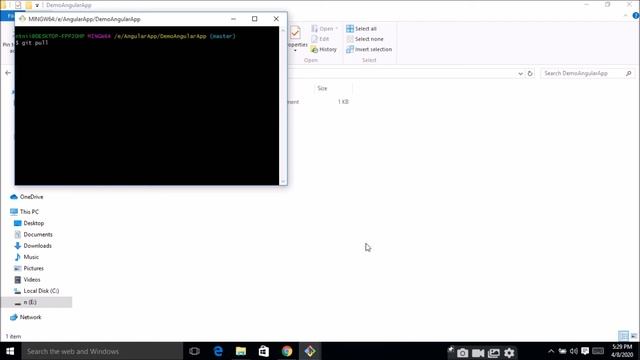Click the recorder camera screenshot icon
Viewport: 640px width, 360px height.
462,353
